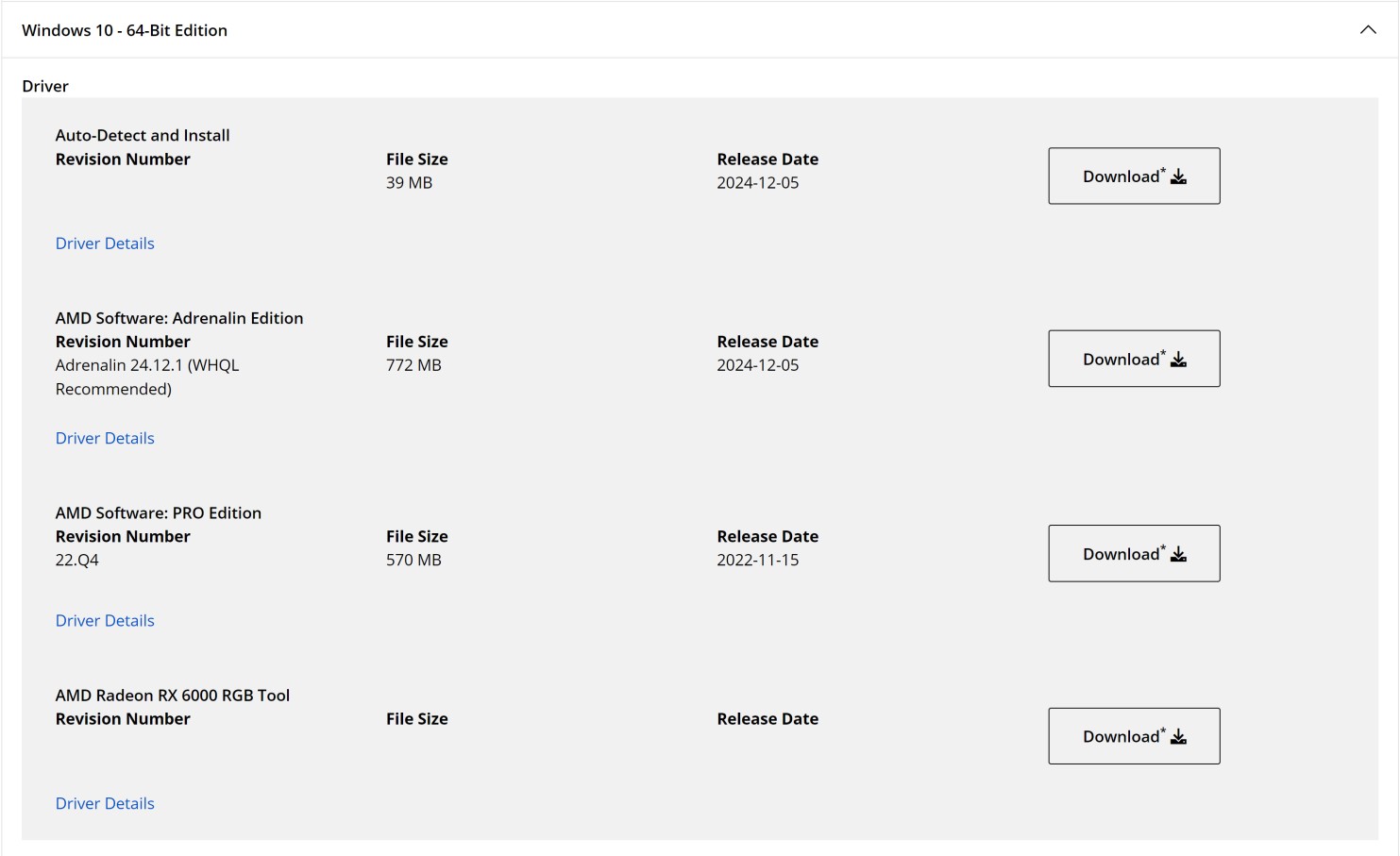Click the Windows 10 - 64-Bit Edition header text

coord(125,30)
